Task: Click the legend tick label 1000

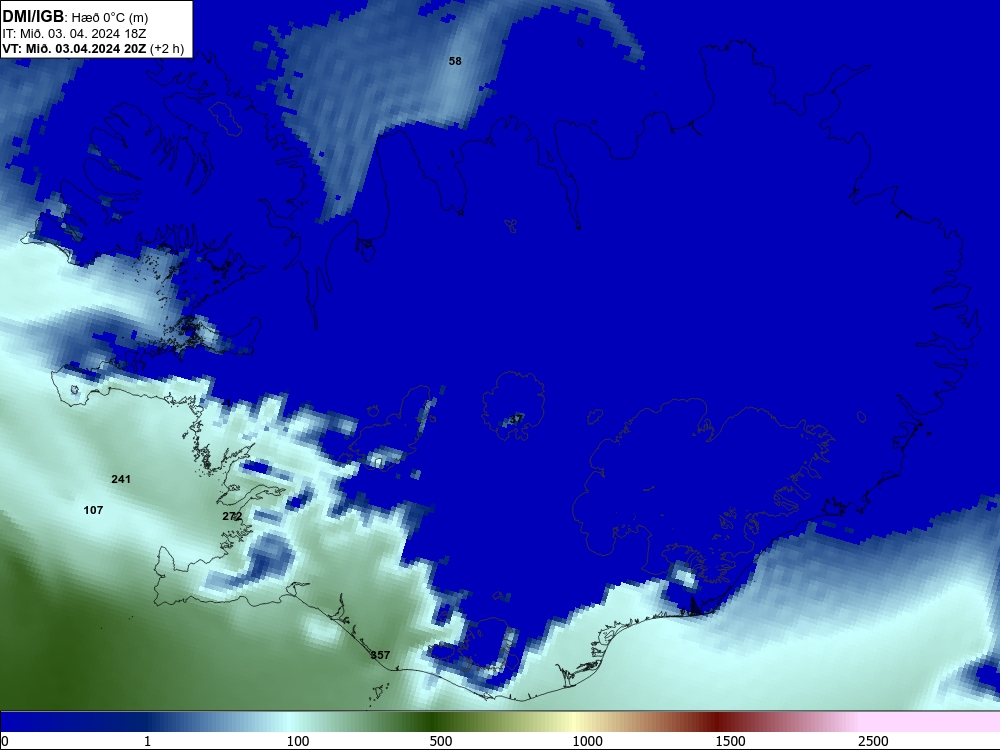Action: [587, 741]
